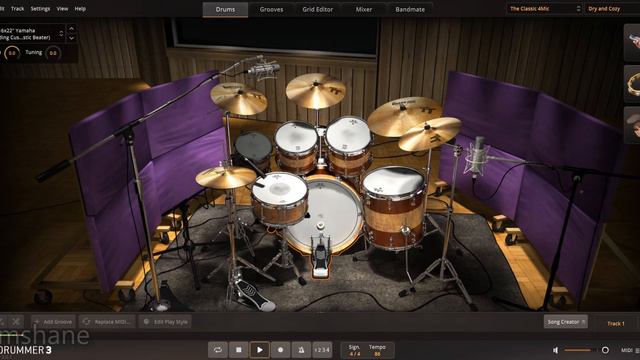Click the Replace MIDI button

(x=107, y=322)
